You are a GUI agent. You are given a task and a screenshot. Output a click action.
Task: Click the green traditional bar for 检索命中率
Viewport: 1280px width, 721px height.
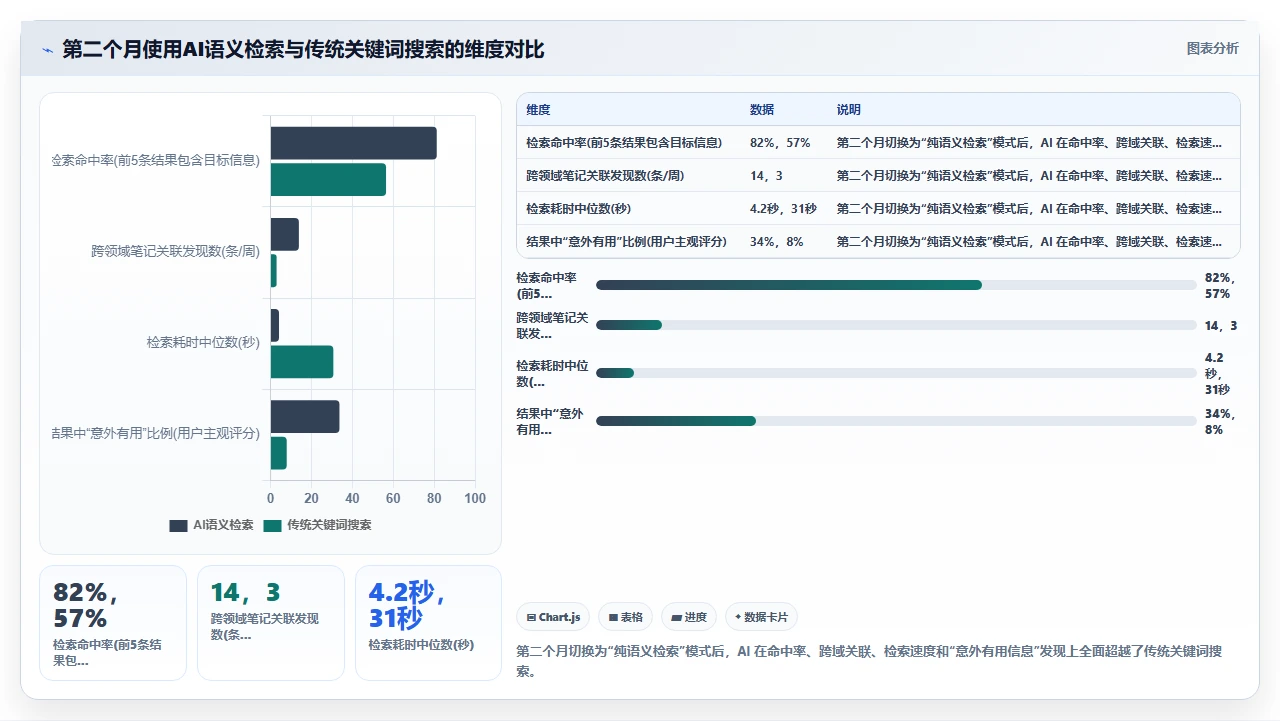(328, 180)
